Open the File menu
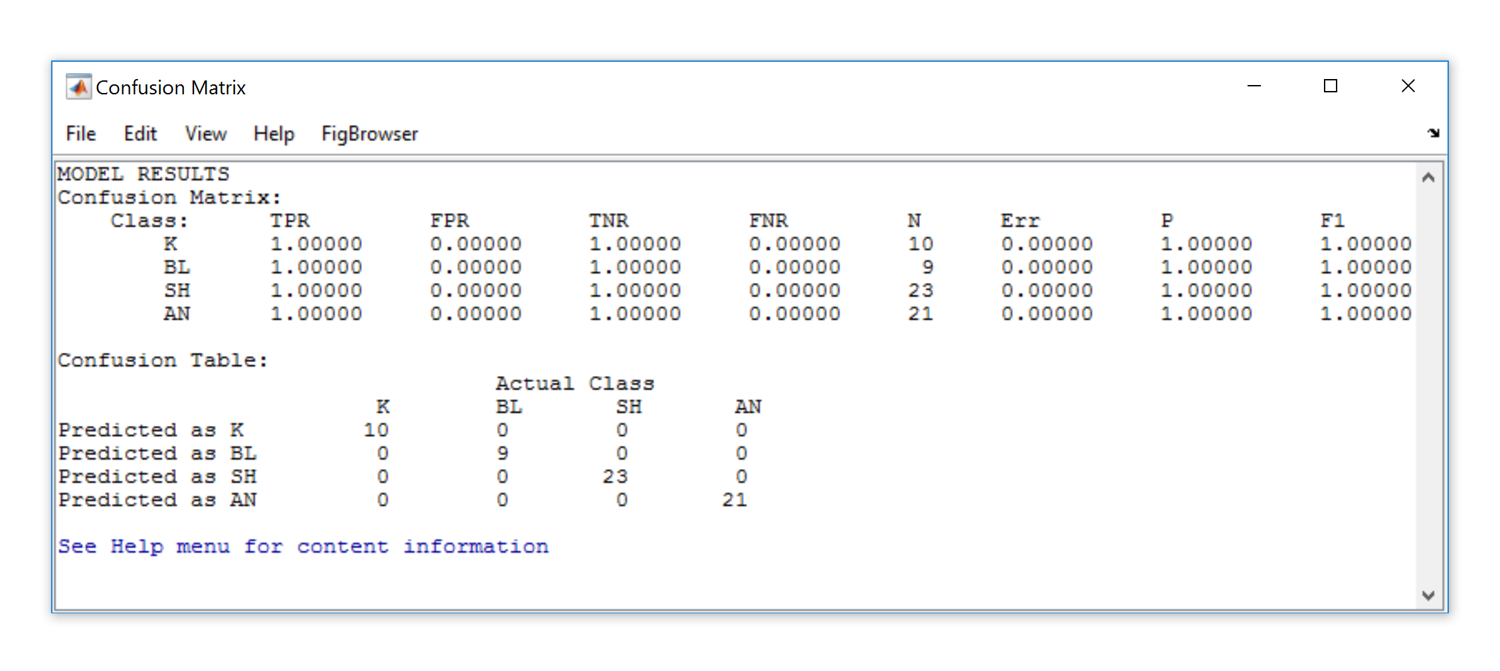This screenshot has width=1500, height=671. [81, 134]
